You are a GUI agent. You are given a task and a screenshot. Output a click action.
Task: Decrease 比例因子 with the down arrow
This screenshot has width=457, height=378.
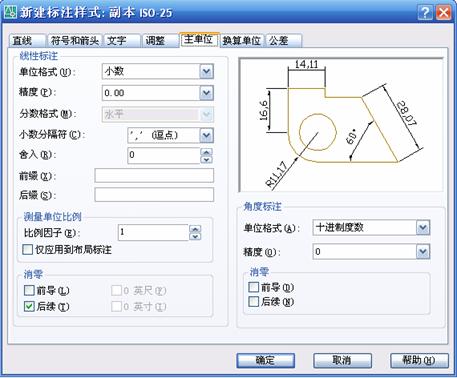pos(195,236)
